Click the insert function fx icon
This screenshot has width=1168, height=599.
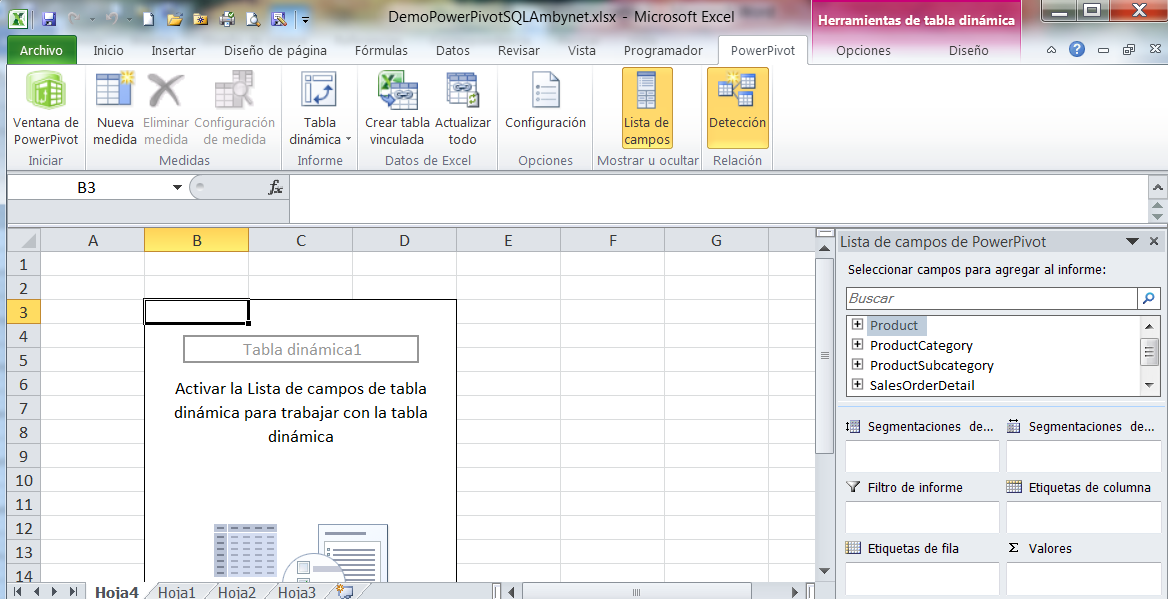pyautogui.click(x=275, y=188)
